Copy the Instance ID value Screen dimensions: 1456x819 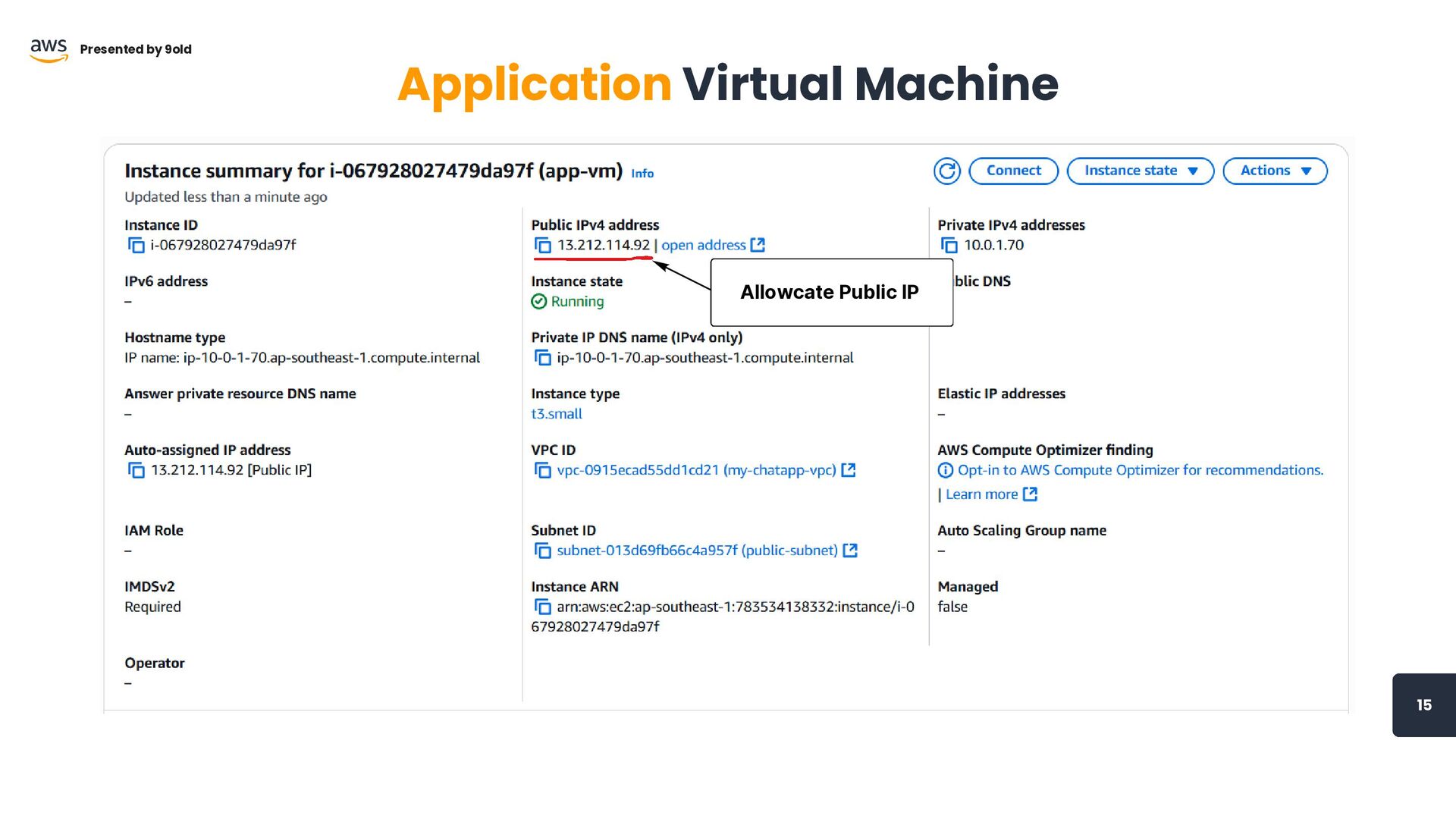[136, 246]
